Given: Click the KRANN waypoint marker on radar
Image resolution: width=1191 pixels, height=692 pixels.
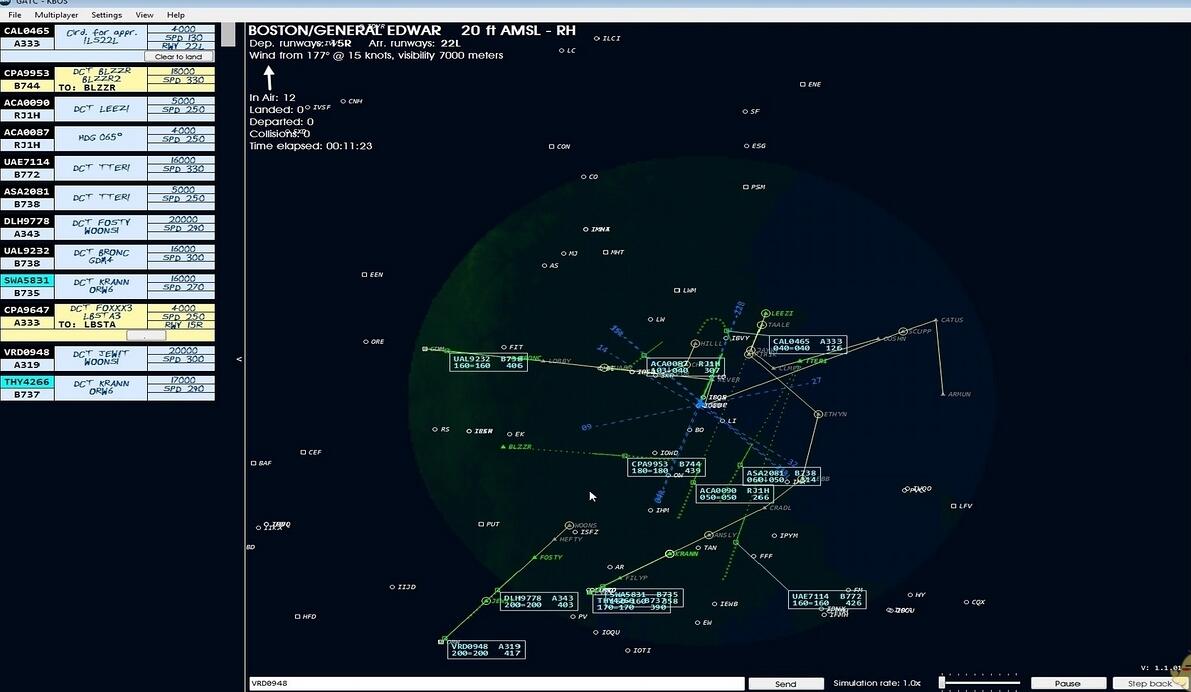Looking at the screenshot, I should (670, 554).
